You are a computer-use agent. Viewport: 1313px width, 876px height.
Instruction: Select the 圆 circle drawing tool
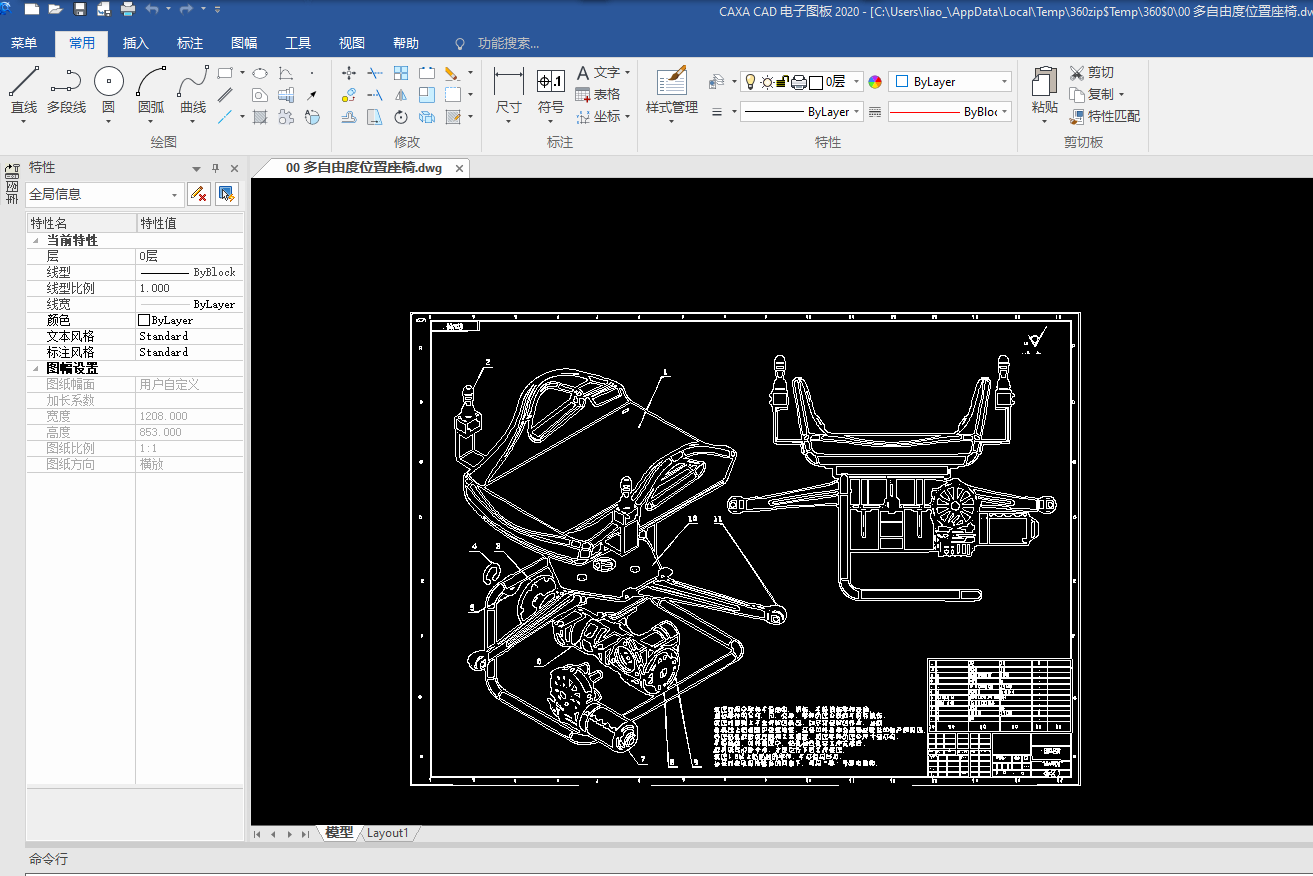(x=108, y=82)
